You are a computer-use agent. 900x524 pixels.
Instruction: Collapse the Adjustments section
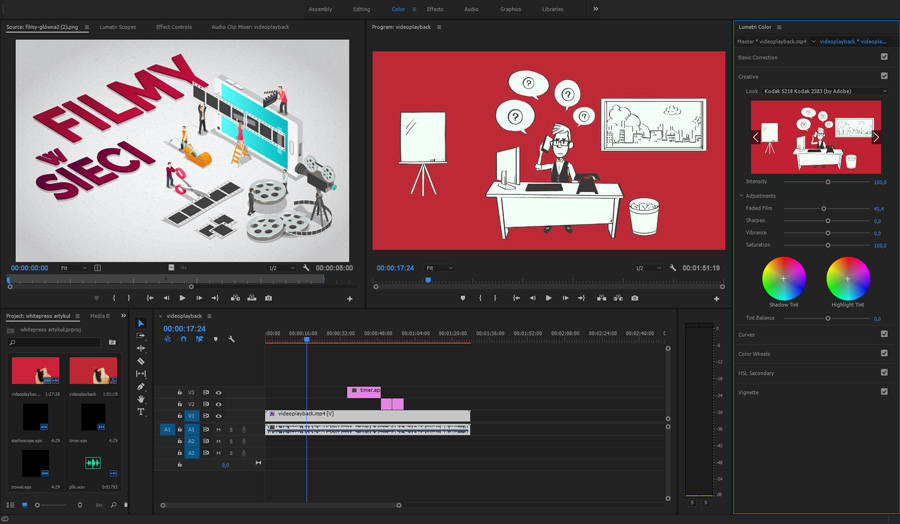[742, 196]
